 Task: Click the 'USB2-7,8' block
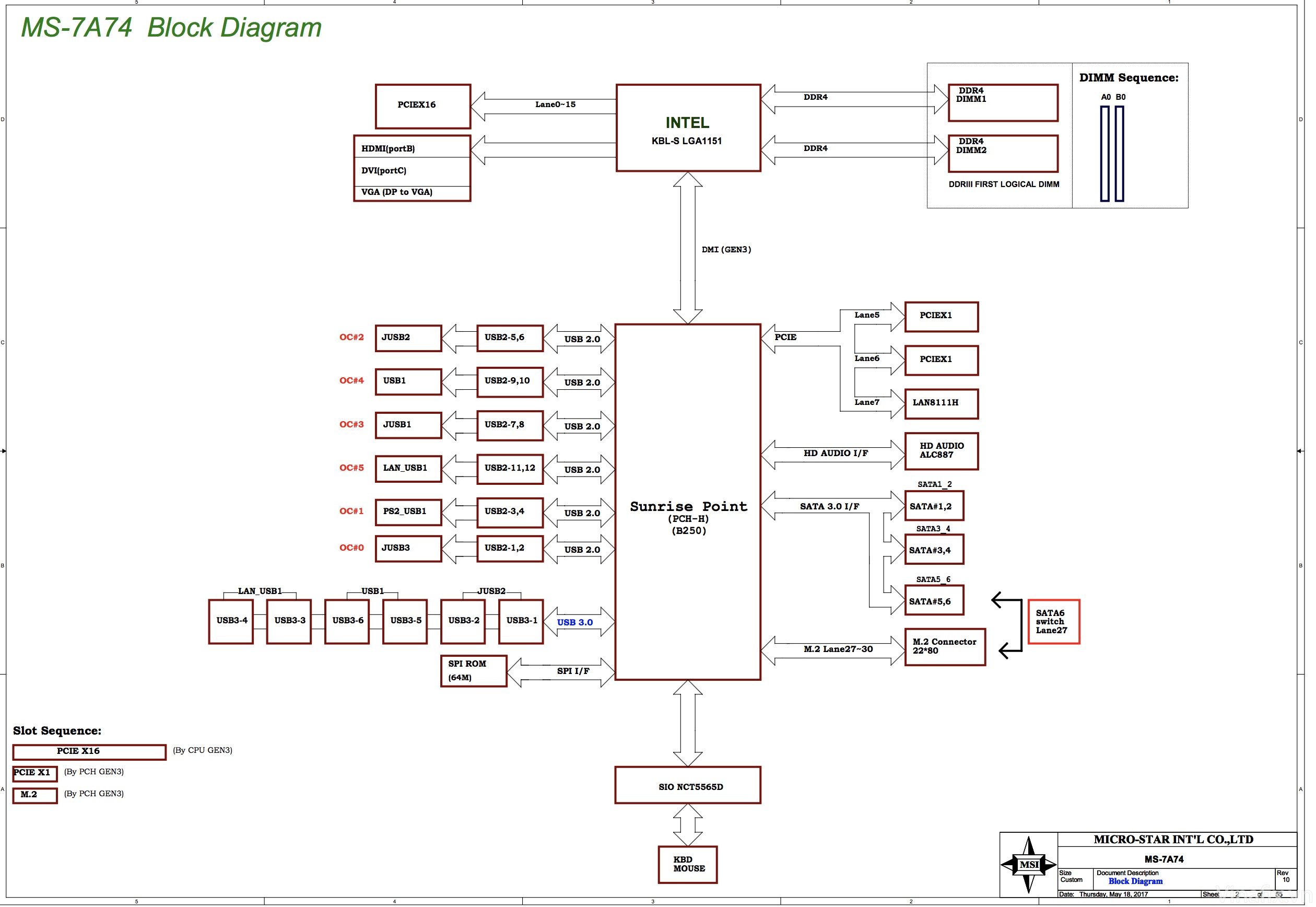510,426
